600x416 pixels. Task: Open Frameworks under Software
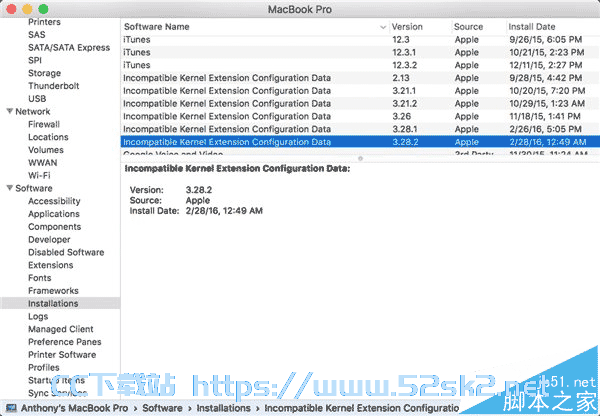[53, 290]
